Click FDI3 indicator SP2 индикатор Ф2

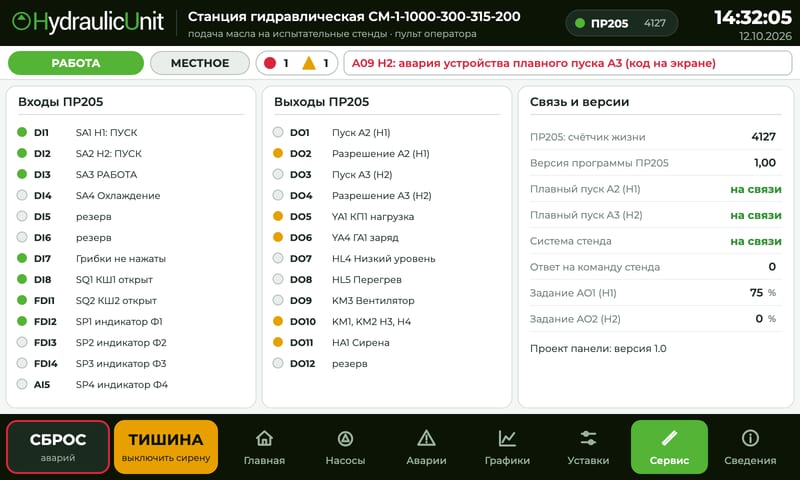(x=22, y=342)
